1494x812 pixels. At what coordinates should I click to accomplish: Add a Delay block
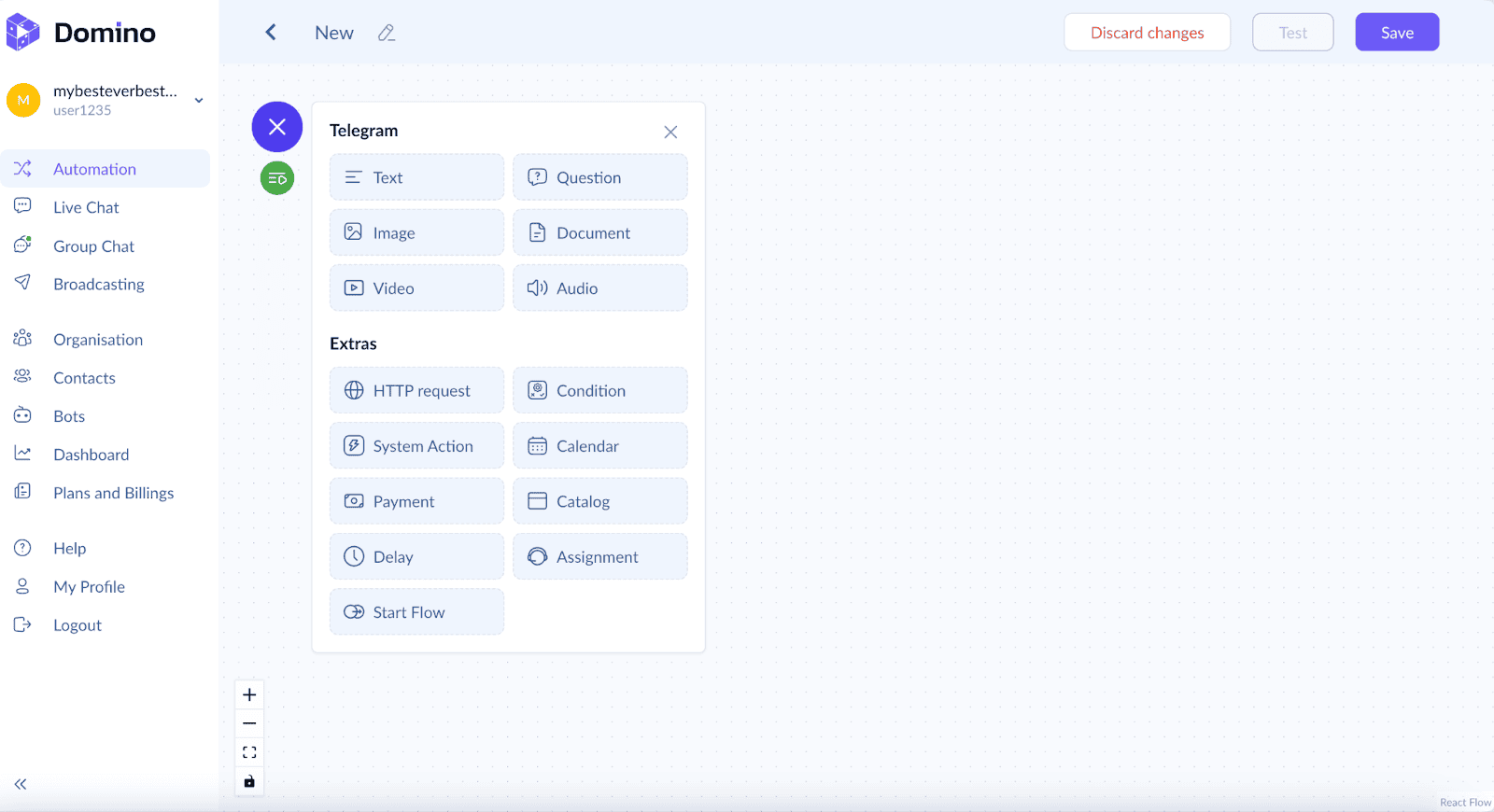[416, 556]
